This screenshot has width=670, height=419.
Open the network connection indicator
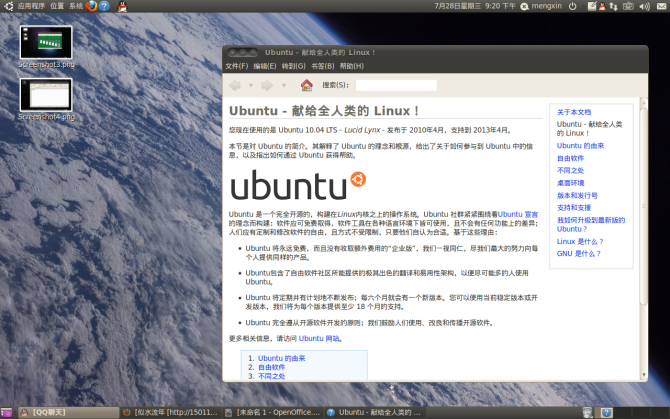[614, 6]
